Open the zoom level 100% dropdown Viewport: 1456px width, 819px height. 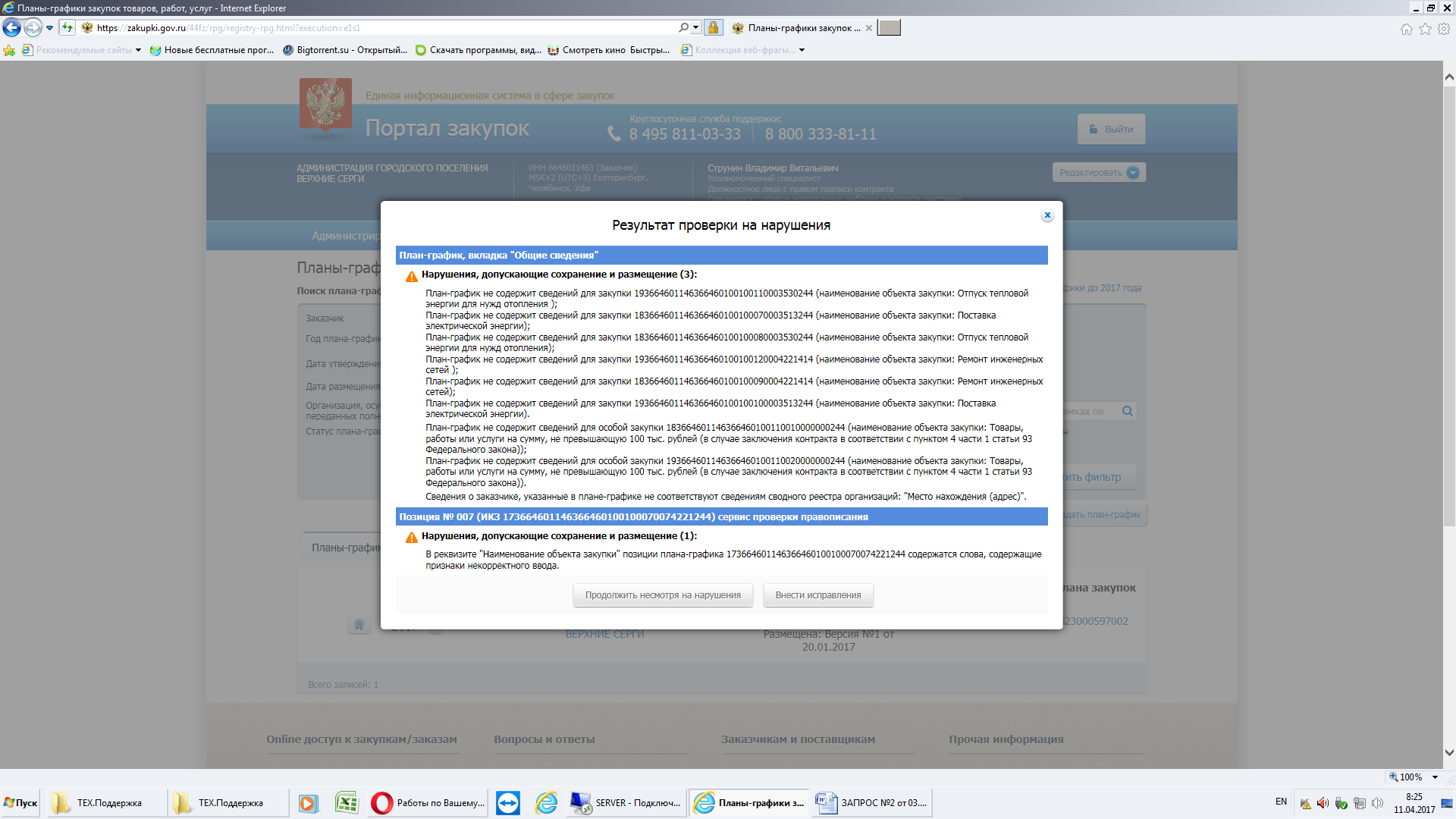coord(1435,777)
